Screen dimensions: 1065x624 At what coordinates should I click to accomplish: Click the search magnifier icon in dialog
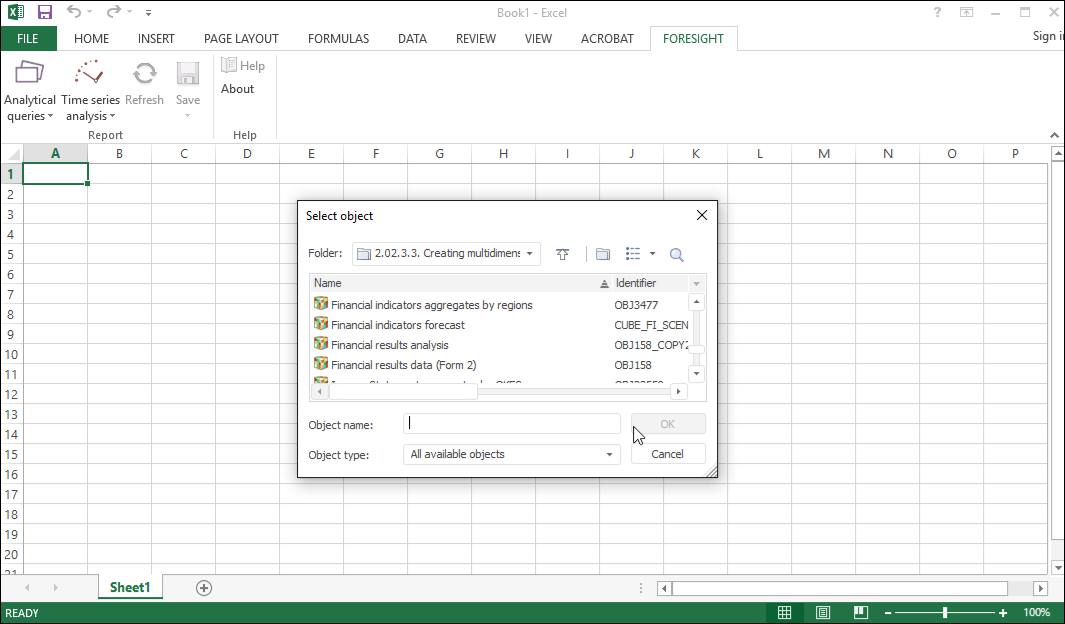(x=677, y=254)
